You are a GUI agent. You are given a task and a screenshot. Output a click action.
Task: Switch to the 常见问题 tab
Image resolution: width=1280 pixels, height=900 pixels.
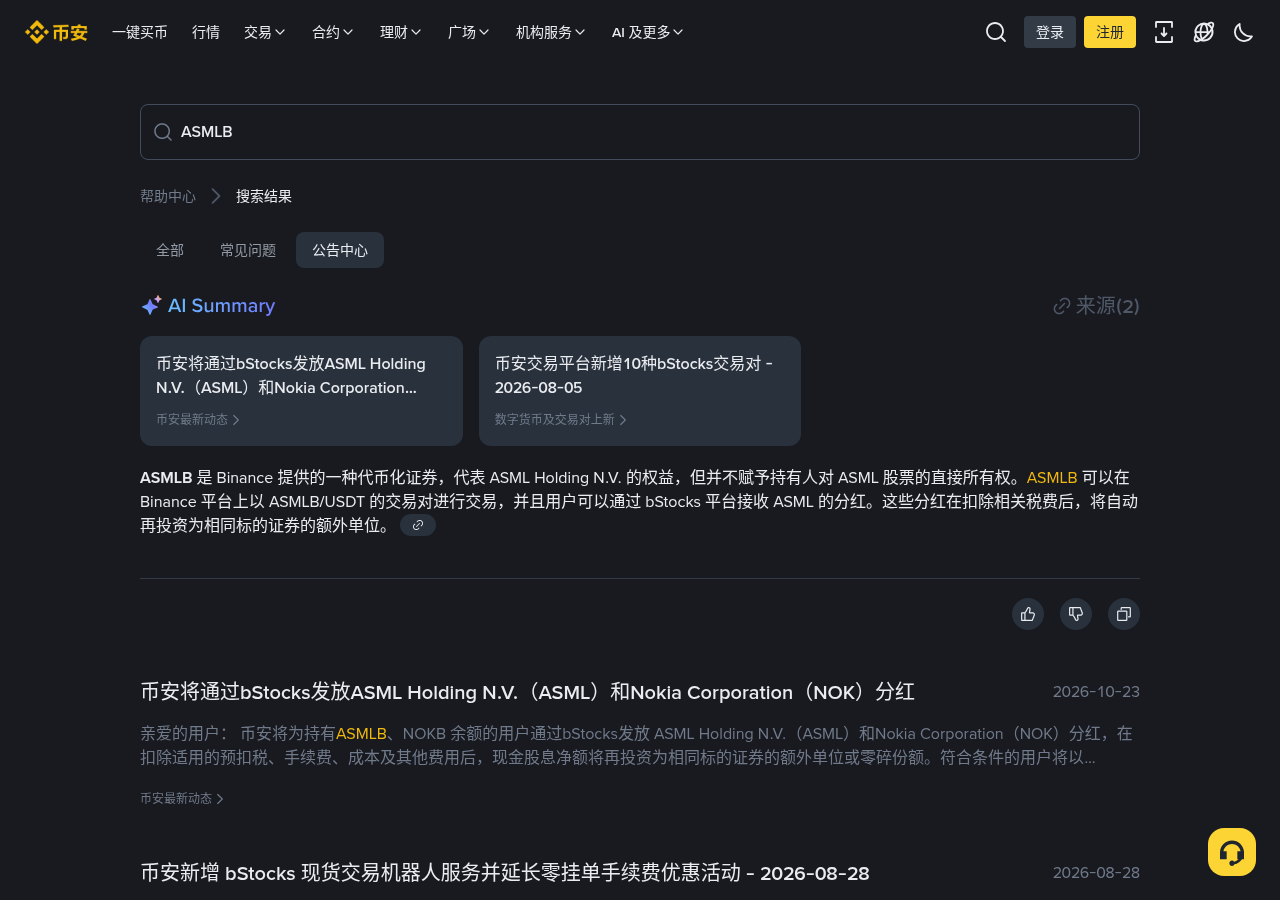[248, 250]
